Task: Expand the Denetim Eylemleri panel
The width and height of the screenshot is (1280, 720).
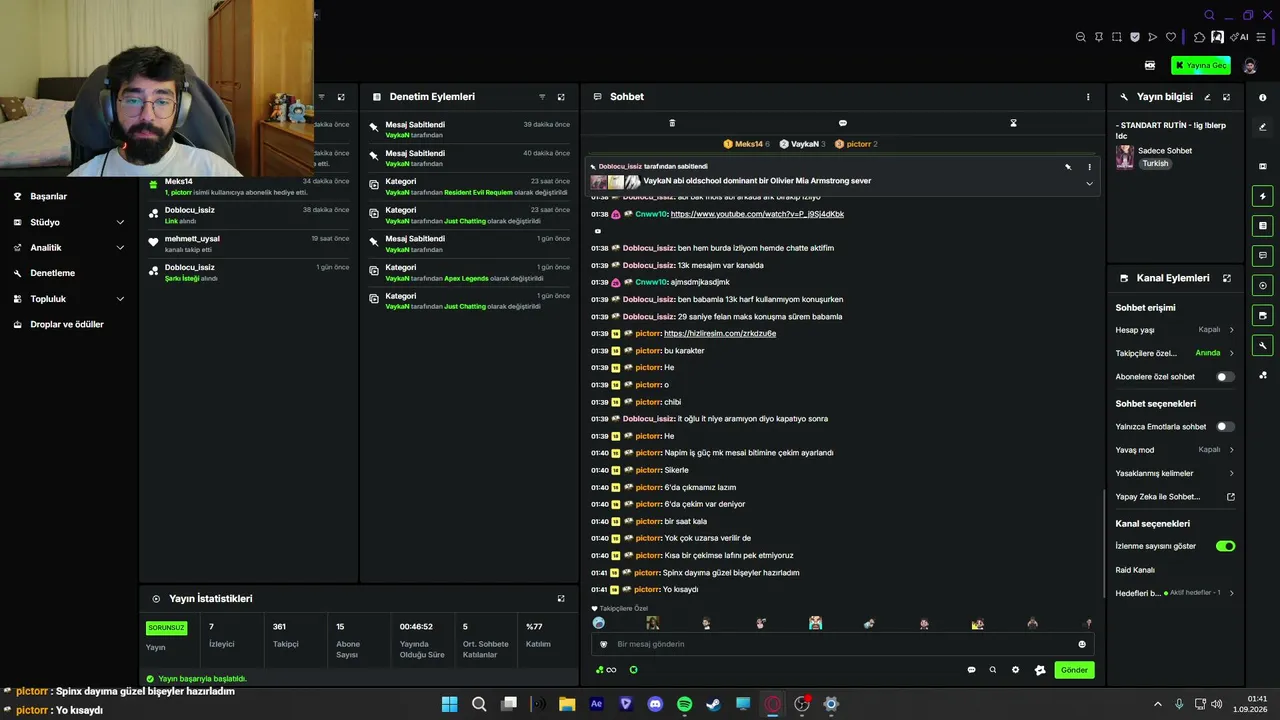Action: coord(561,97)
